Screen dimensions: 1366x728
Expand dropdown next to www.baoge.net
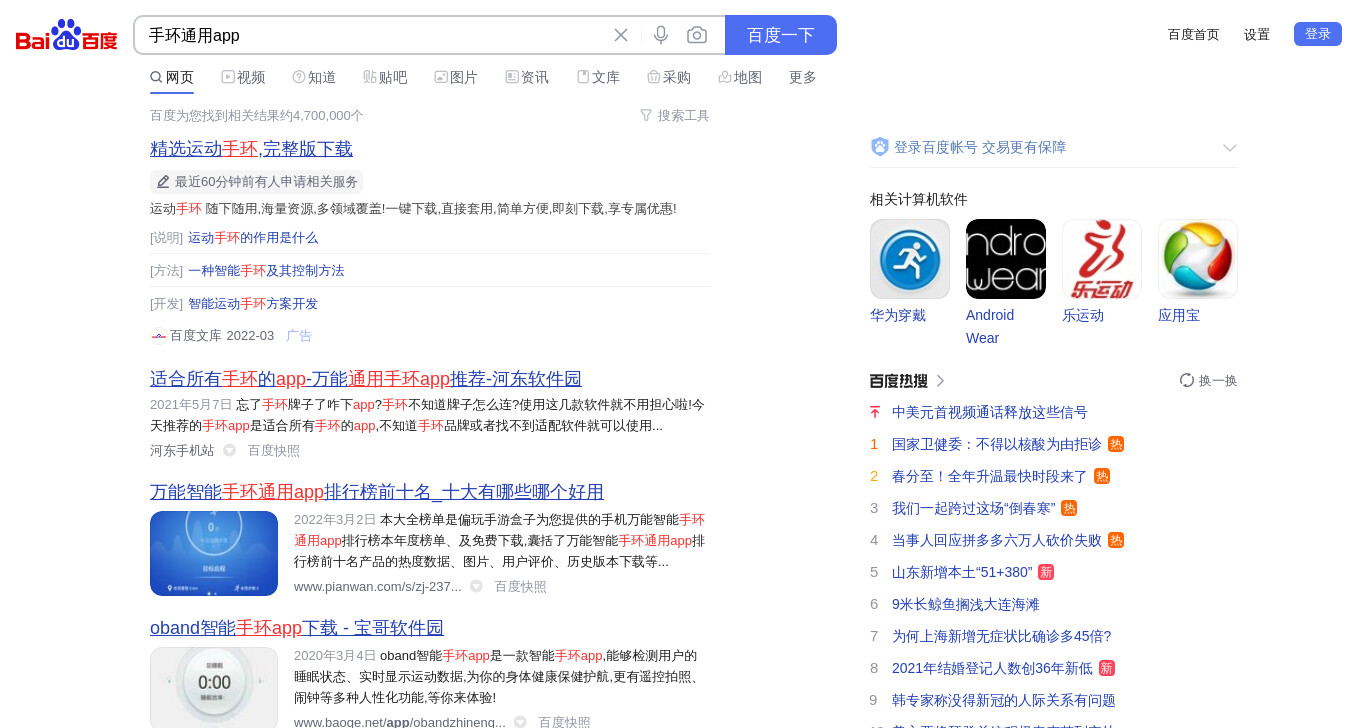click(x=521, y=723)
